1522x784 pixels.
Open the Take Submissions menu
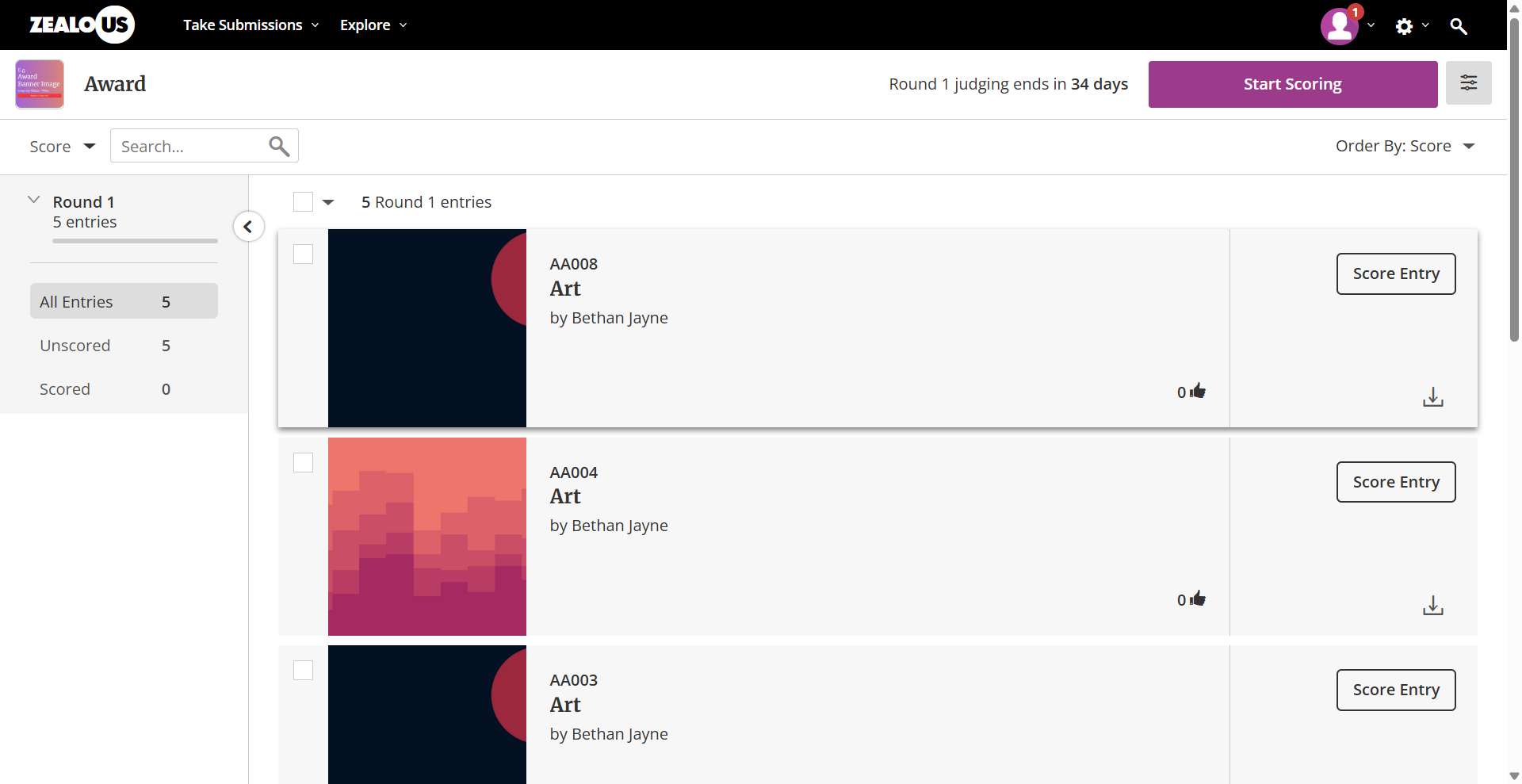point(250,25)
